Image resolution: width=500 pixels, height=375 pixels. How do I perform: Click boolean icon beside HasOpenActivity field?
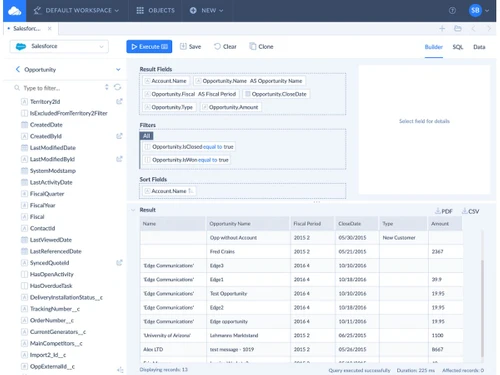(x=24, y=274)
